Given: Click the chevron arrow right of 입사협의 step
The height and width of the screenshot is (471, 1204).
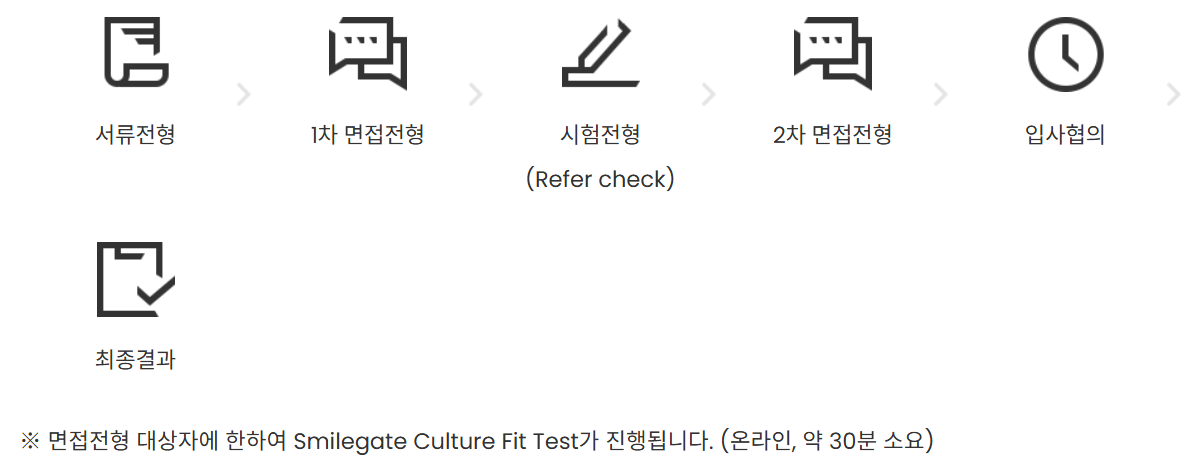Looking at the screenshot, I should point(1174,95).
